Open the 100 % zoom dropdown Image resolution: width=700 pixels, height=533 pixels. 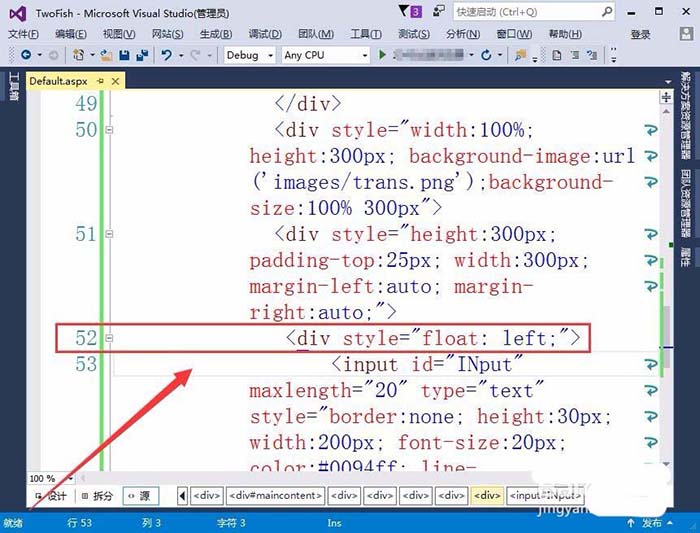click(71, 479)
